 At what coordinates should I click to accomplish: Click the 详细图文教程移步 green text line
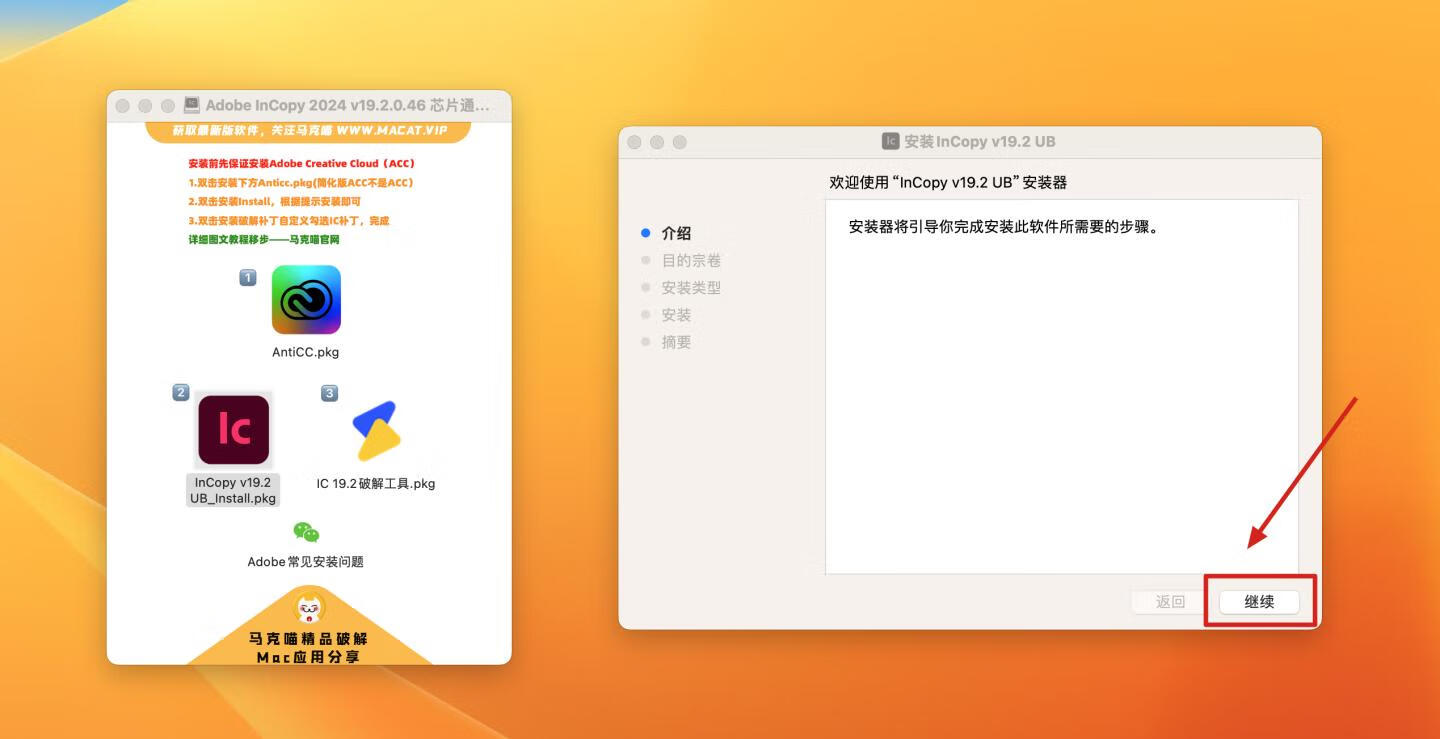pyautogui.click(x=264, y=240)
